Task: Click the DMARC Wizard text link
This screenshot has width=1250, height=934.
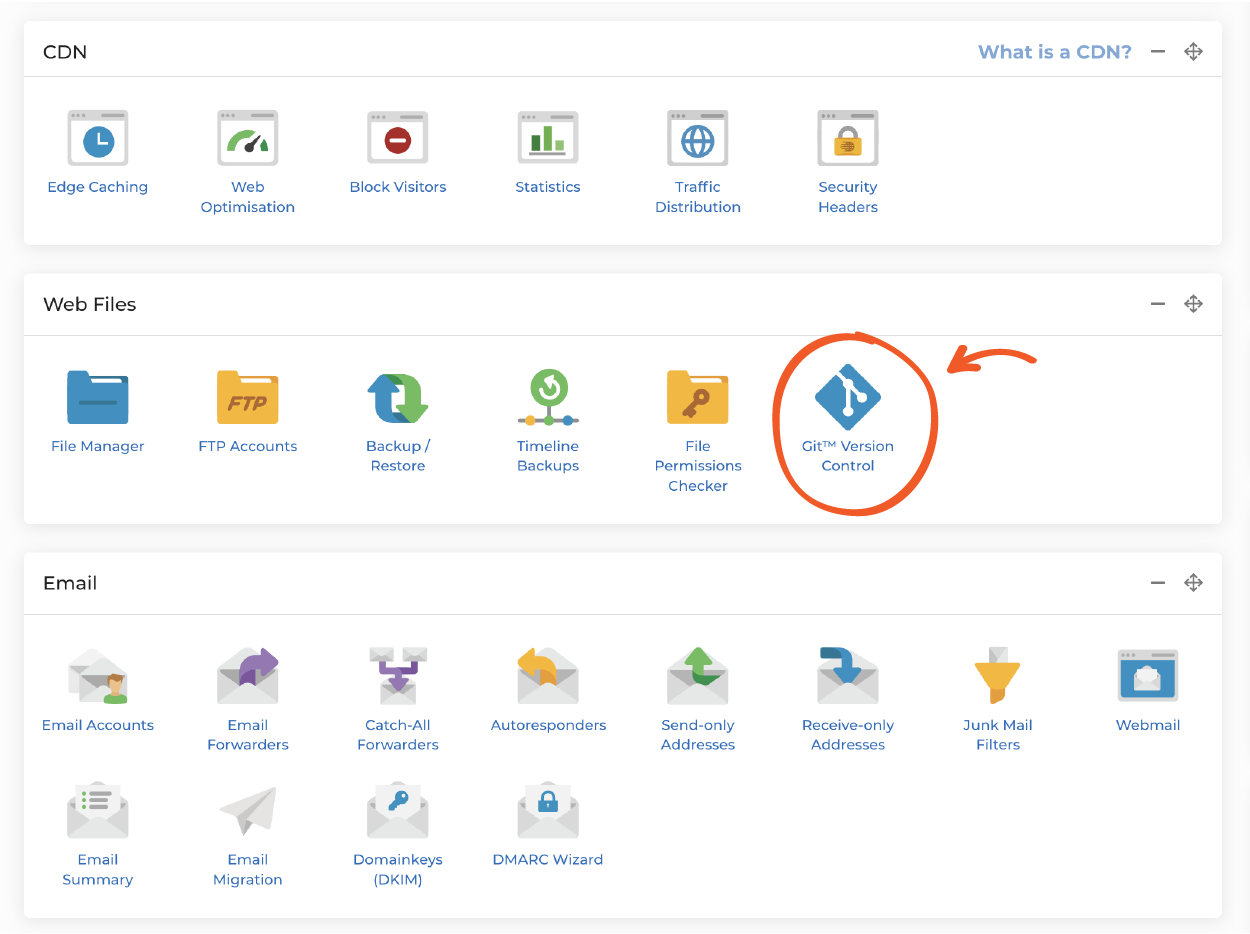Action: (548, 859)
